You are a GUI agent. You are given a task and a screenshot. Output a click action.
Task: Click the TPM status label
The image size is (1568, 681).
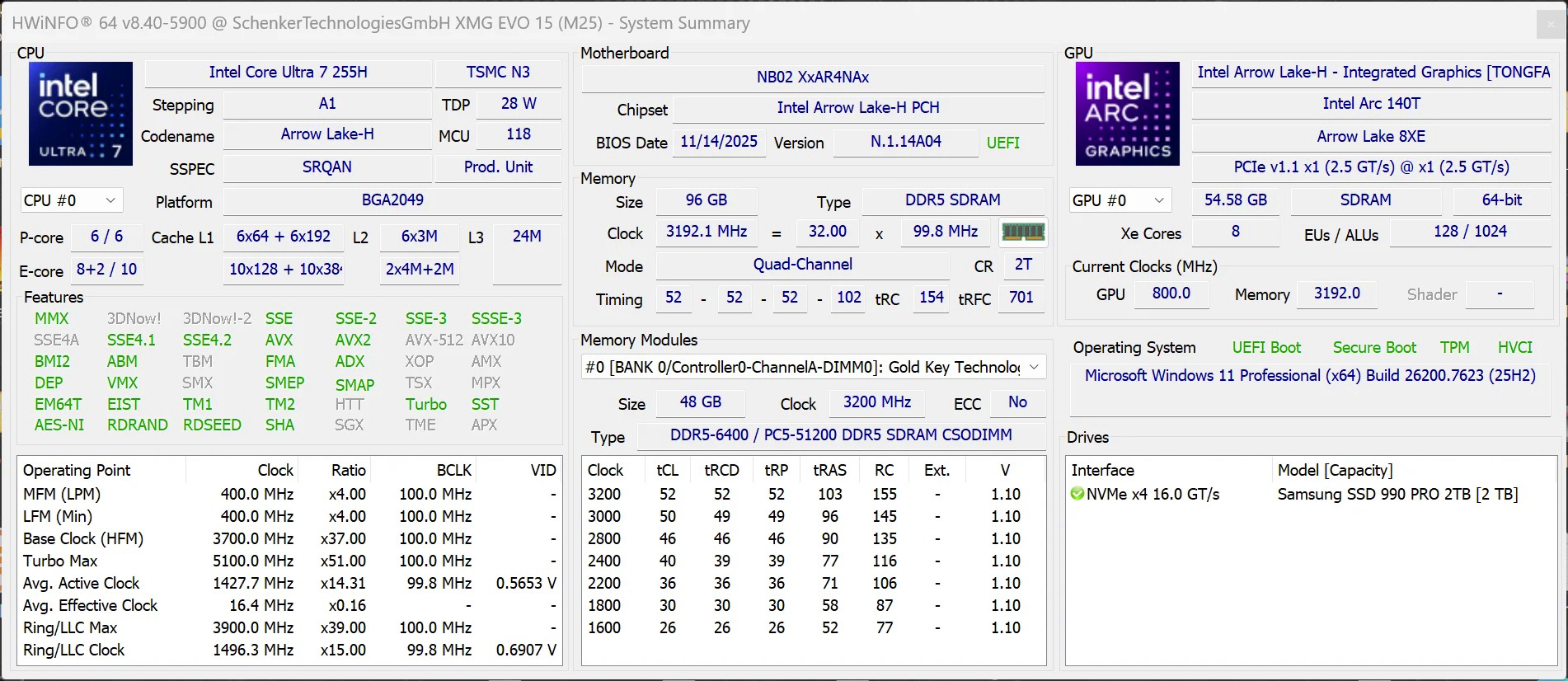pyautogui.click(x=1454, y=347)
